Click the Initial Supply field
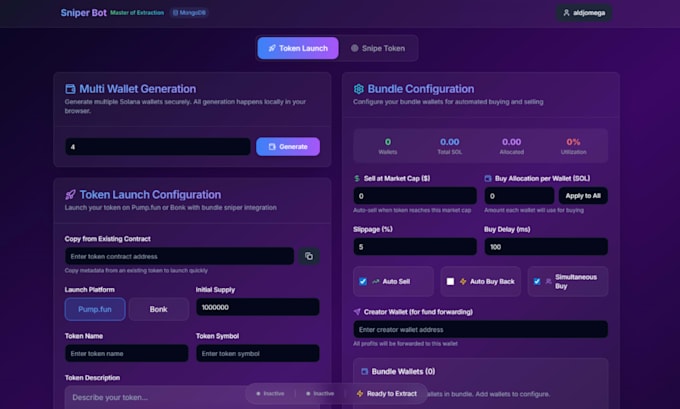This screenshot has width=680, height=409. 258,307
